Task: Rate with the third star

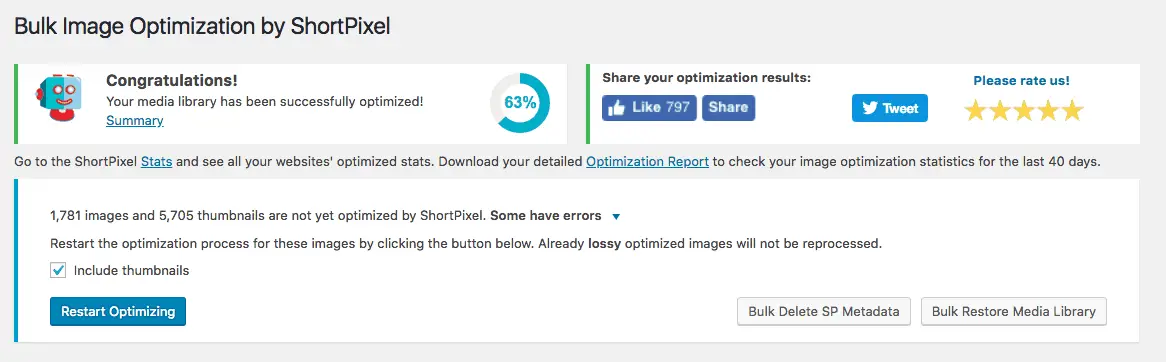Action: 1023,111
